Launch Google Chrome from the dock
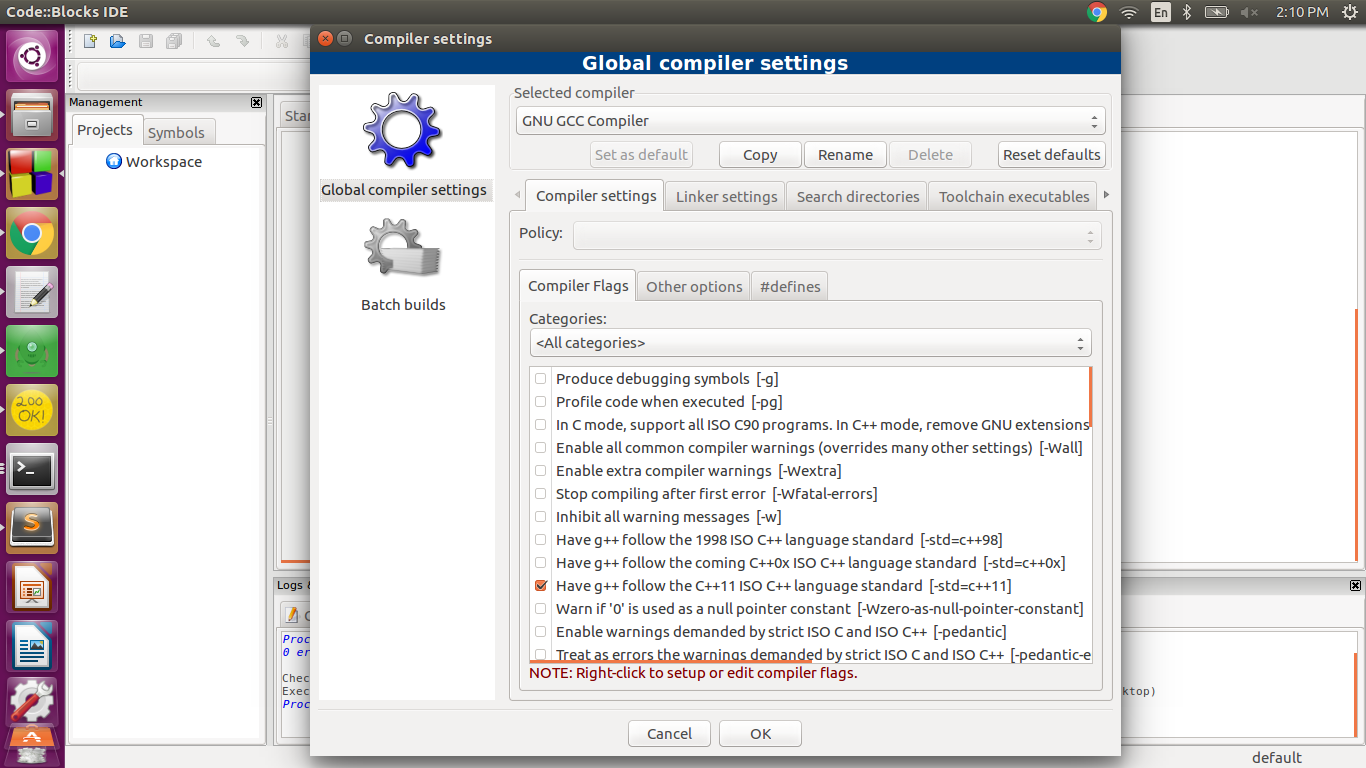Viewport: 1366px width, 768px height. click(32, 234)
